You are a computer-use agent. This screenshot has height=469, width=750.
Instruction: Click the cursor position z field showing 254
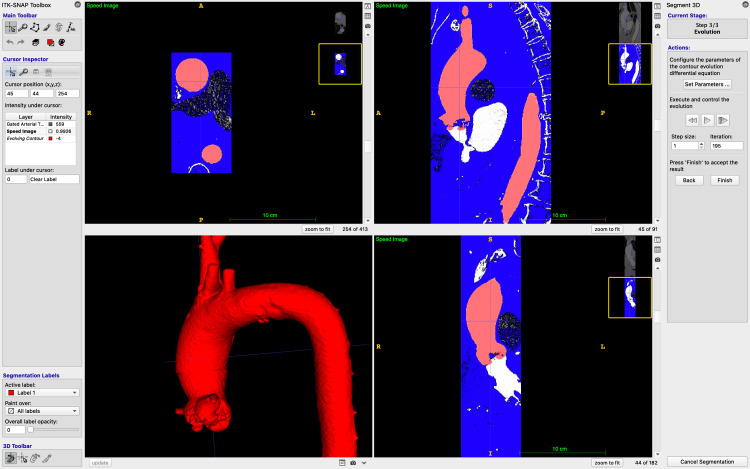coord(67,94)
